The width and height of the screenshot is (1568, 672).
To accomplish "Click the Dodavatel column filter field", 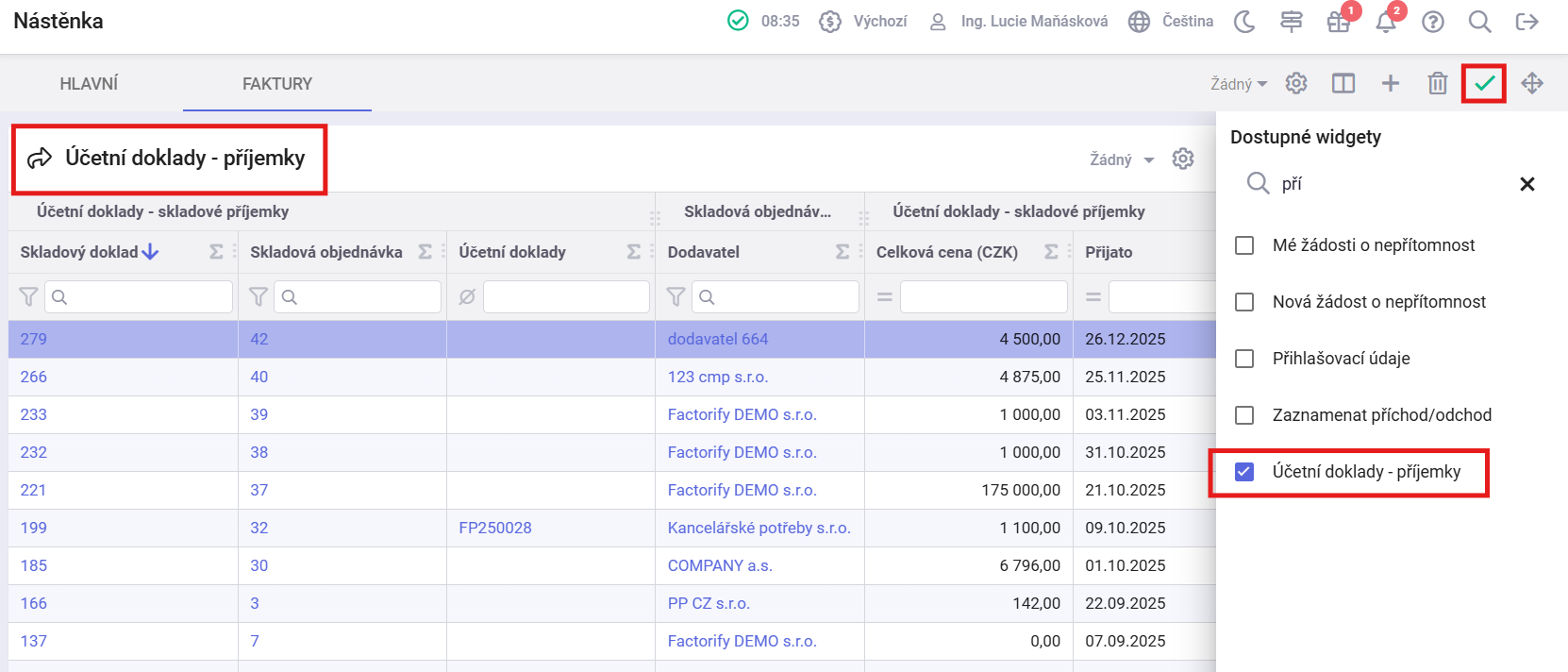I will 775,297.
